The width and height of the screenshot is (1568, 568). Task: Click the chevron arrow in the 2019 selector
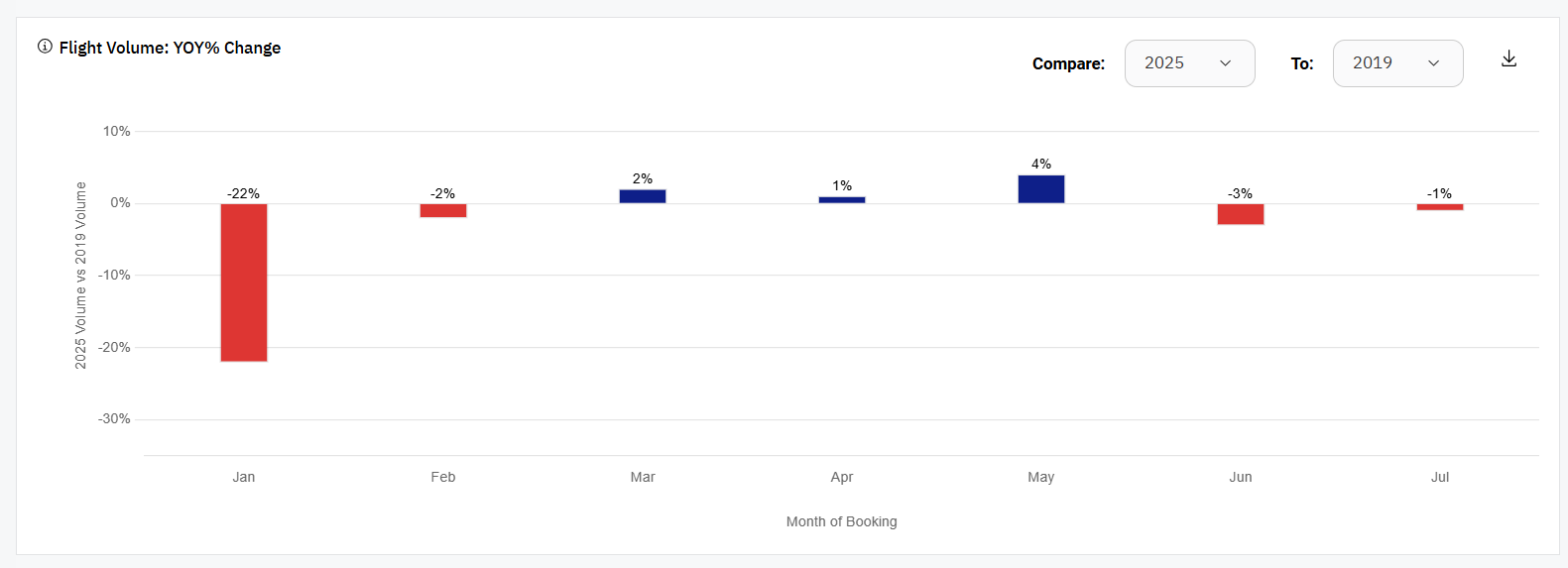(1433, 63)
